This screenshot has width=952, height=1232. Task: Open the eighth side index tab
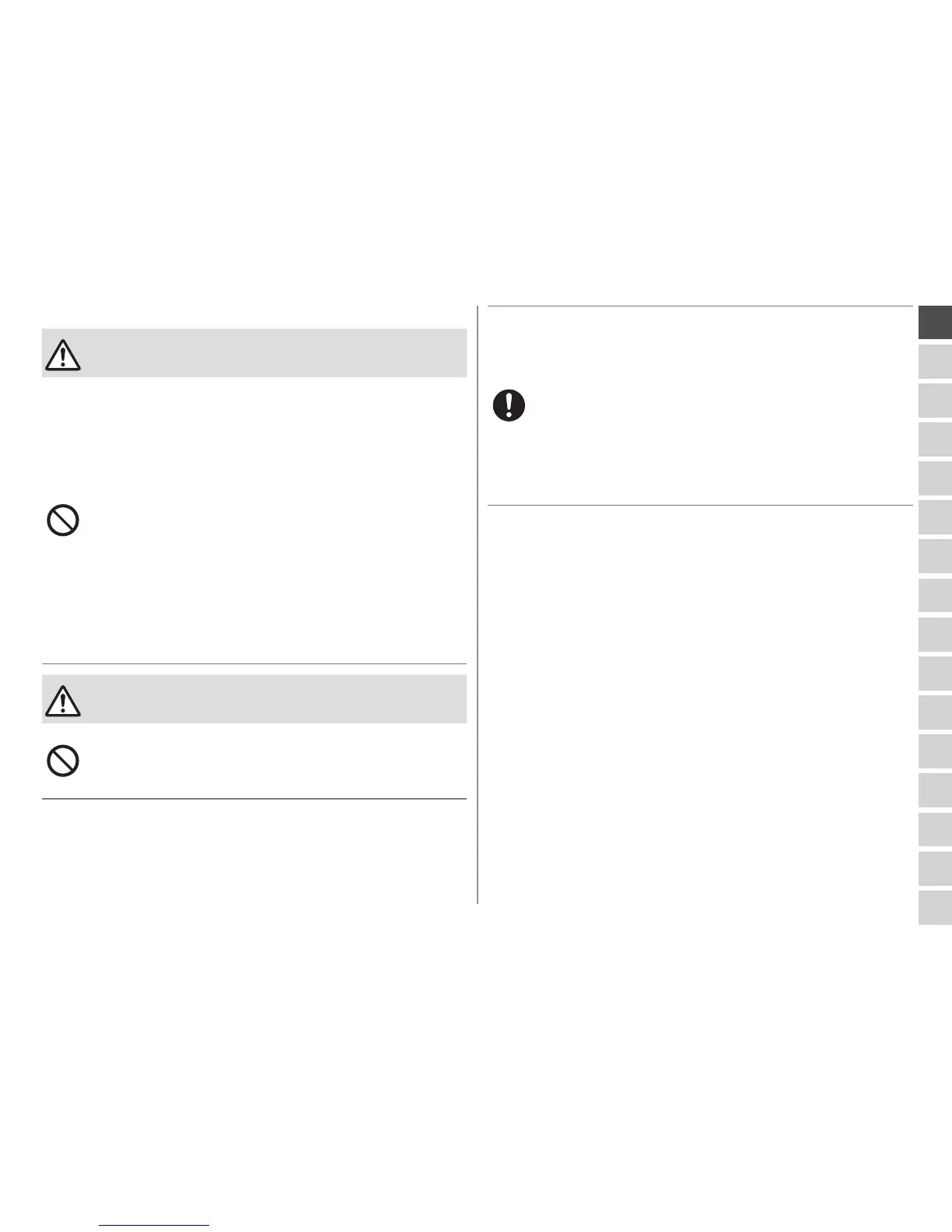935,596
